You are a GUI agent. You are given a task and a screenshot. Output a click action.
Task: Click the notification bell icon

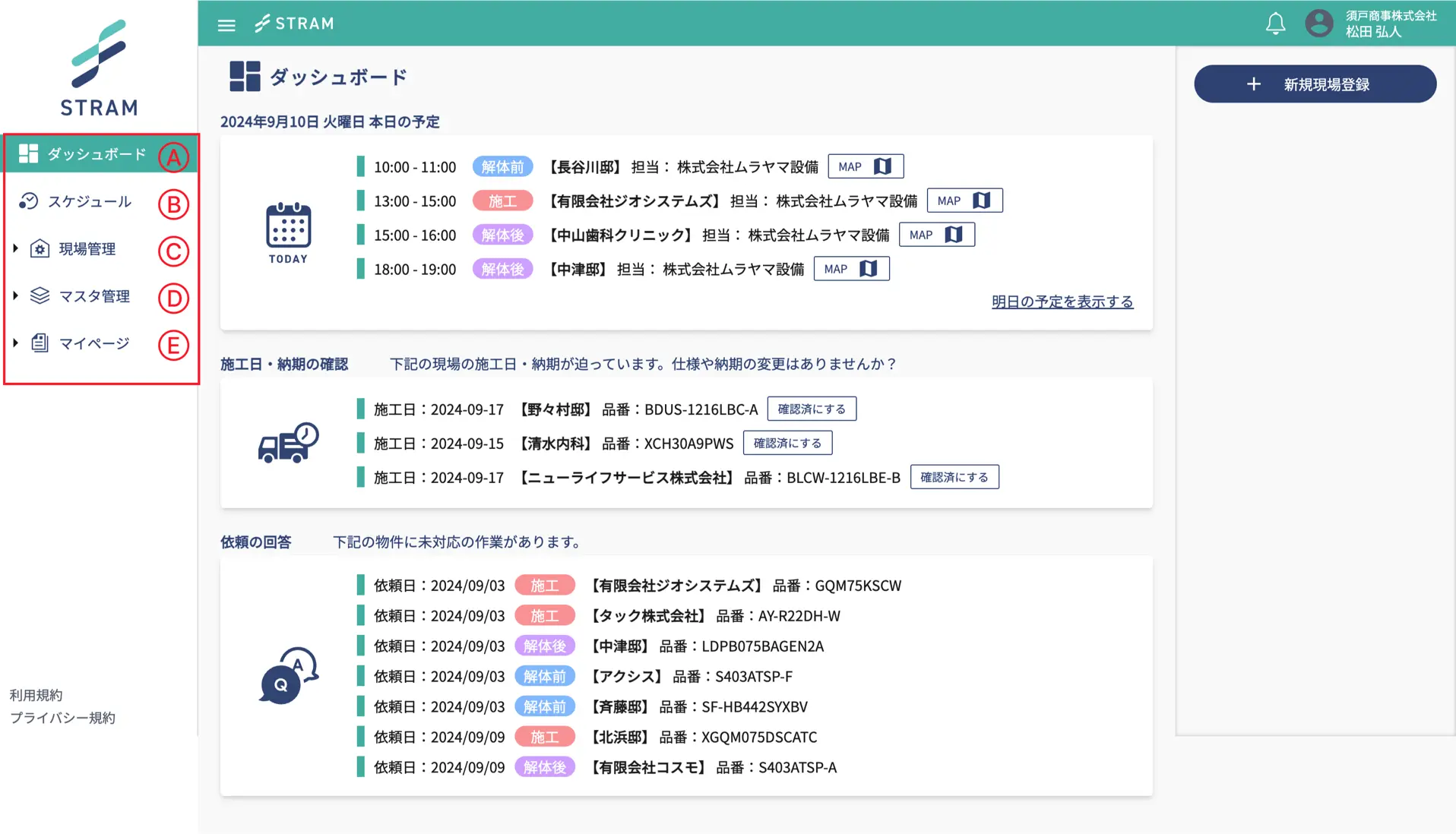[x=1275, y=24]
